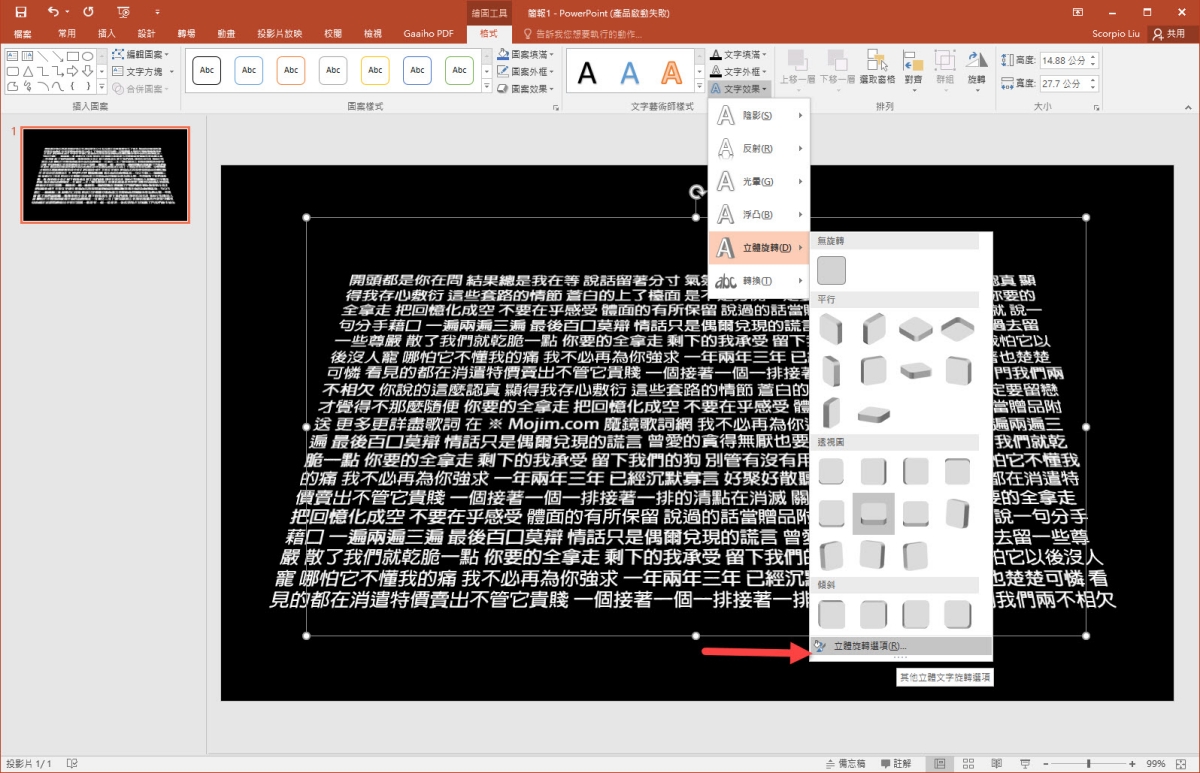Toggle normal view button in status bar
The height and width of the screenshot is (773, 1200).
939,763
